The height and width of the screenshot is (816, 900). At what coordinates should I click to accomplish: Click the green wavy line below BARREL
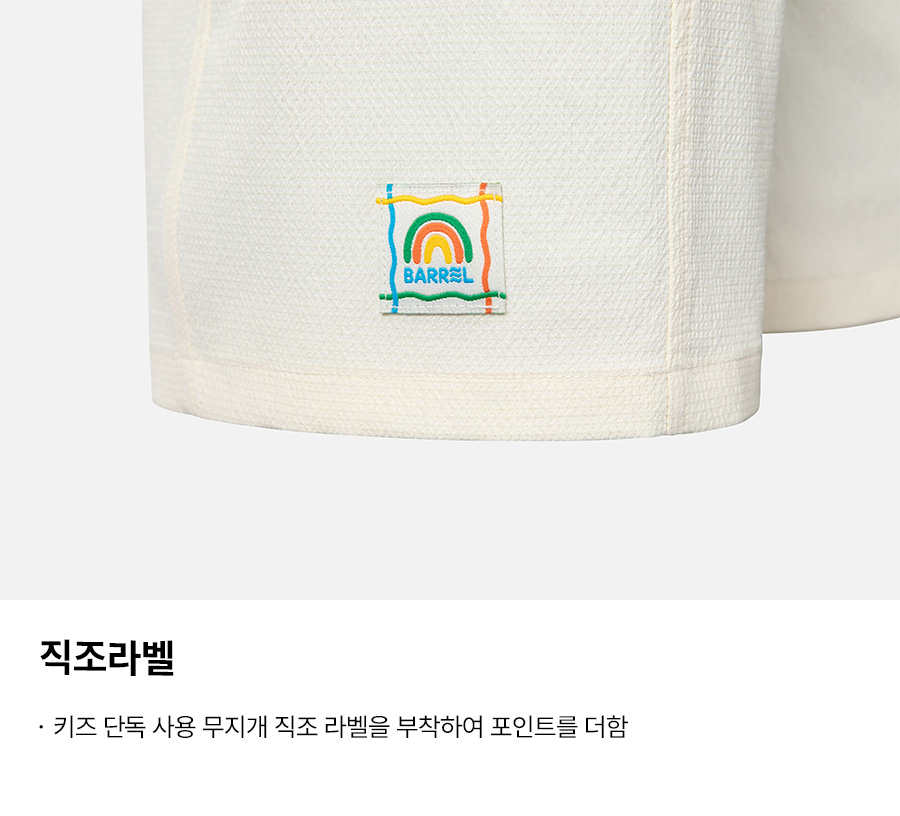pyautogui.click(x=442, y=296)
